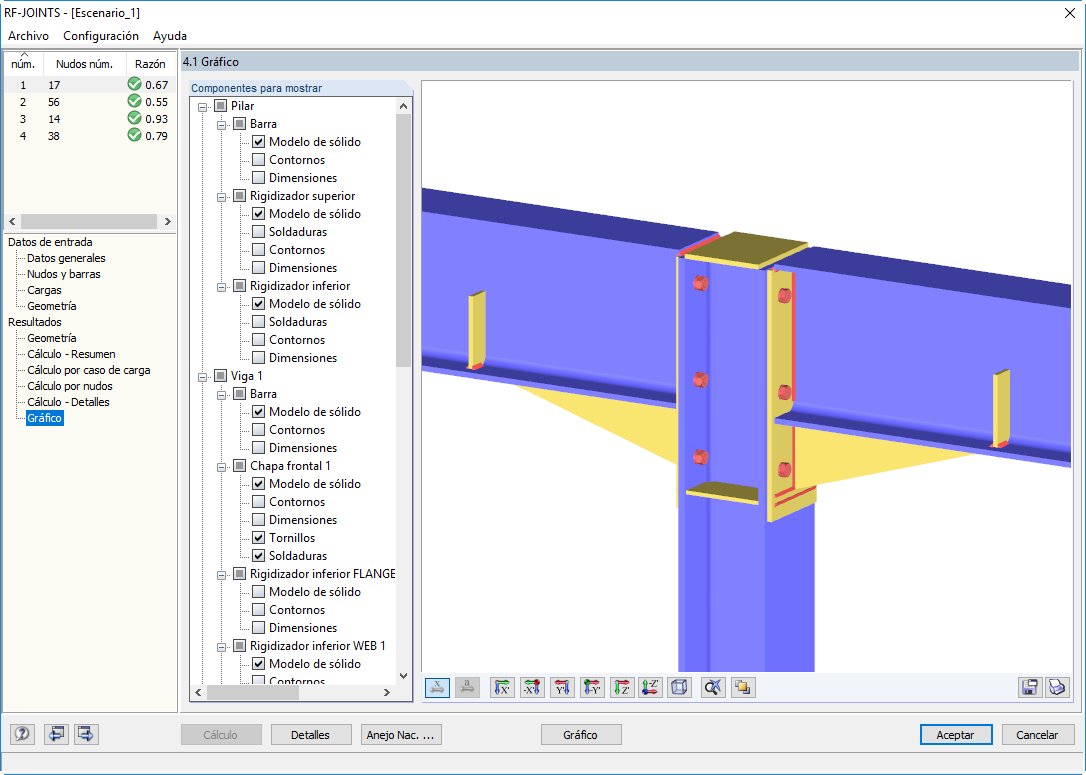Collapse Barra node under Pilar
Screen dimensions: 1086x775
(222, 125)
